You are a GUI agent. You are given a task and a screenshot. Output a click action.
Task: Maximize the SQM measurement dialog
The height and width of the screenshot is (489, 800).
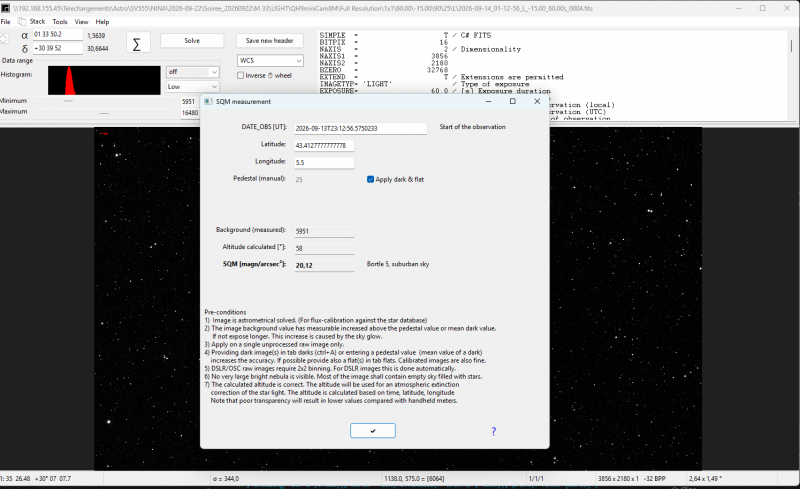click(x=513, y=102)
